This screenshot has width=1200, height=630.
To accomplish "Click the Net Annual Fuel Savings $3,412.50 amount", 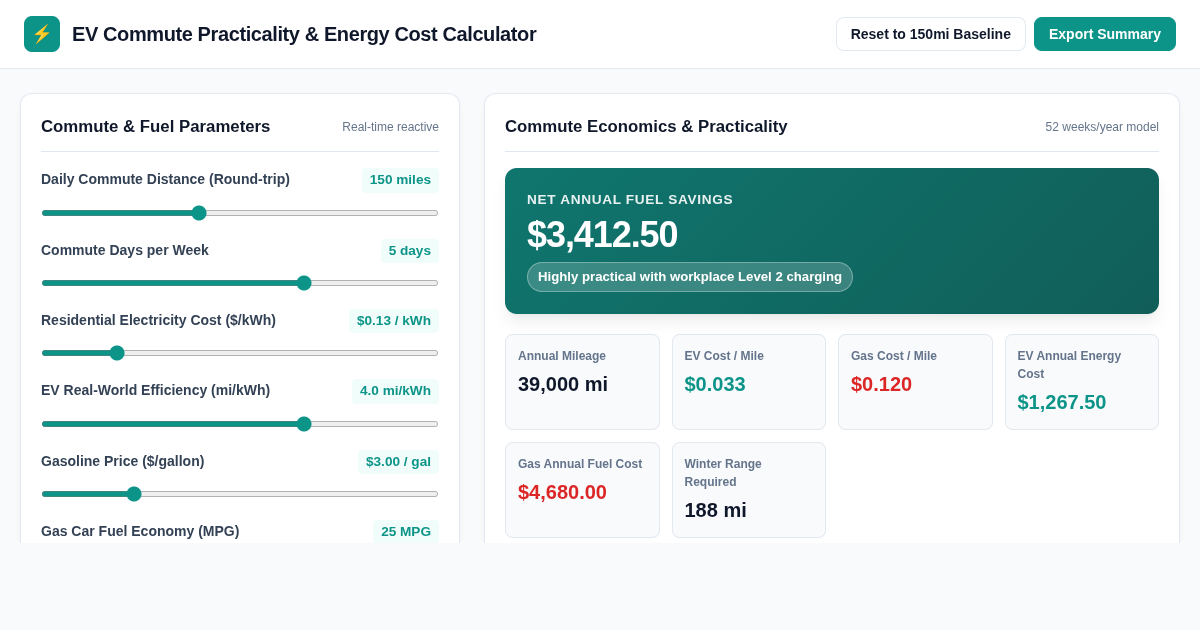I will [x=602, y=235].
